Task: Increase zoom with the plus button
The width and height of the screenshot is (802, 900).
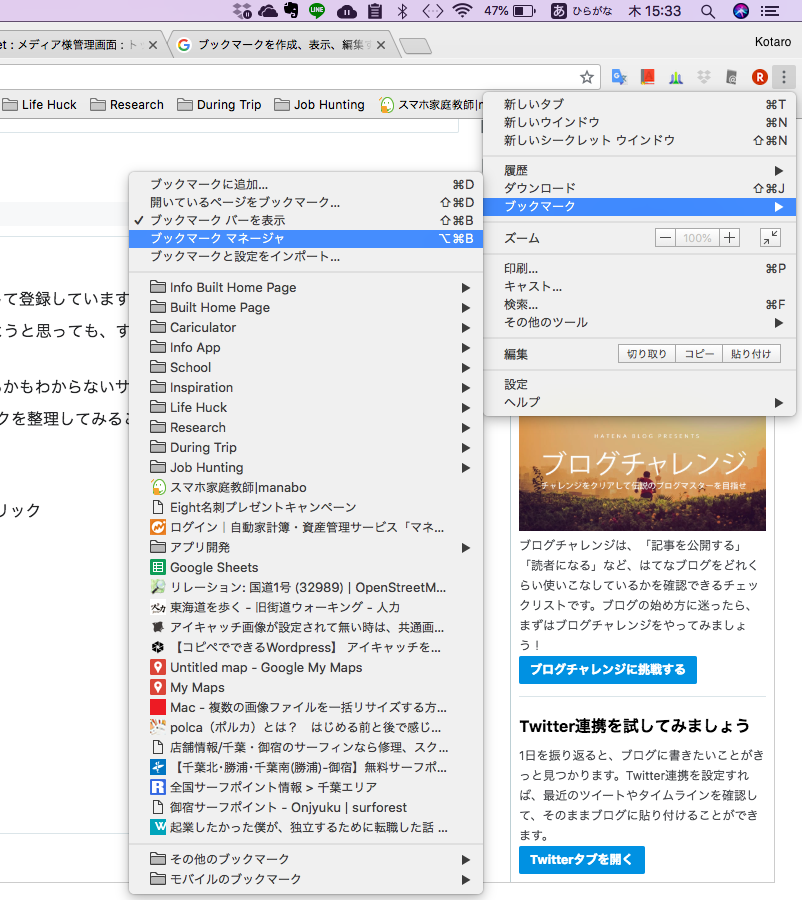Action: coord(729,238)
